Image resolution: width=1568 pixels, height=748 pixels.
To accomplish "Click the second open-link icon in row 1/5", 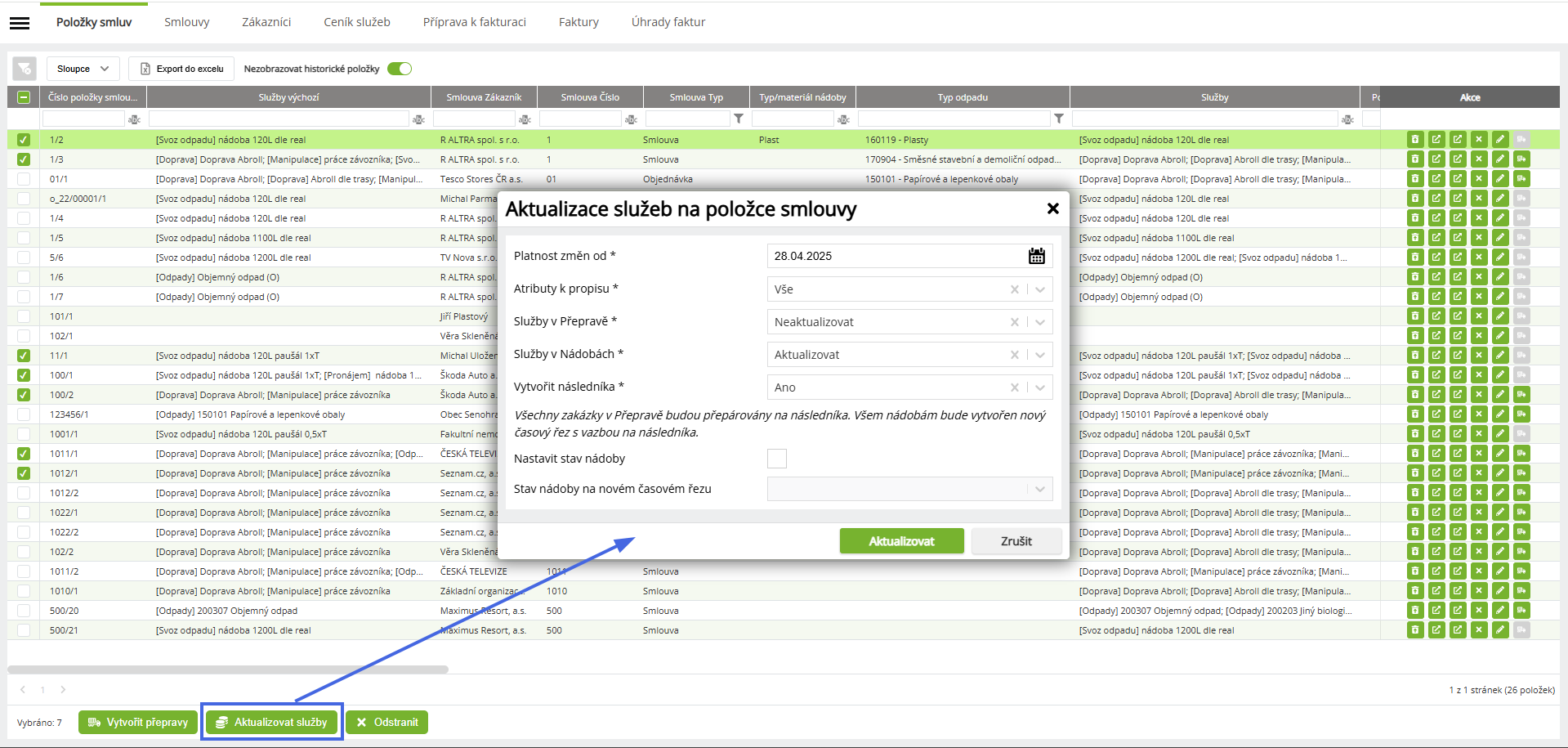I will 1458,238.
